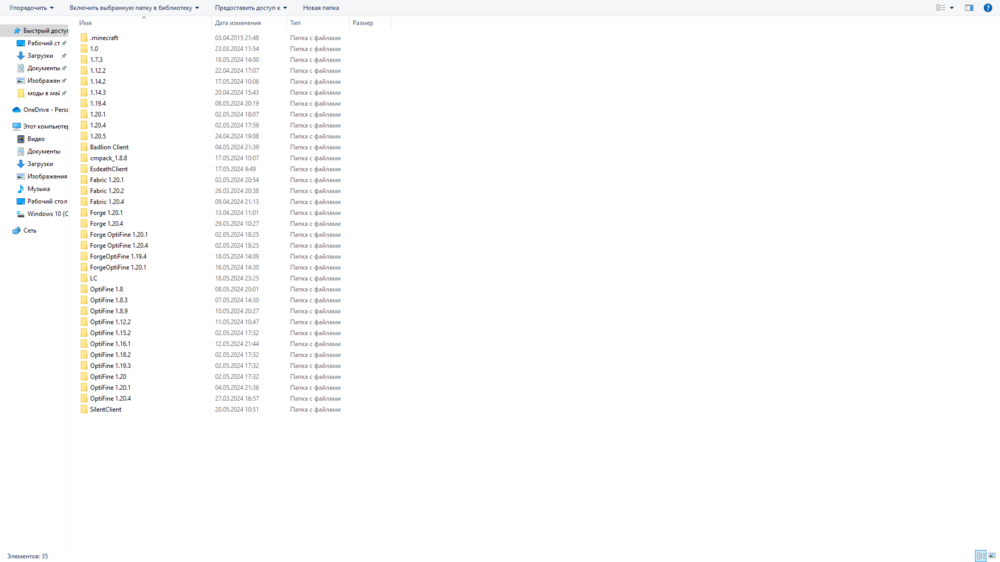Screen dimensions: 1000x562
Task: Select folder name OptiFine 1.18.2
Action: 110,355
